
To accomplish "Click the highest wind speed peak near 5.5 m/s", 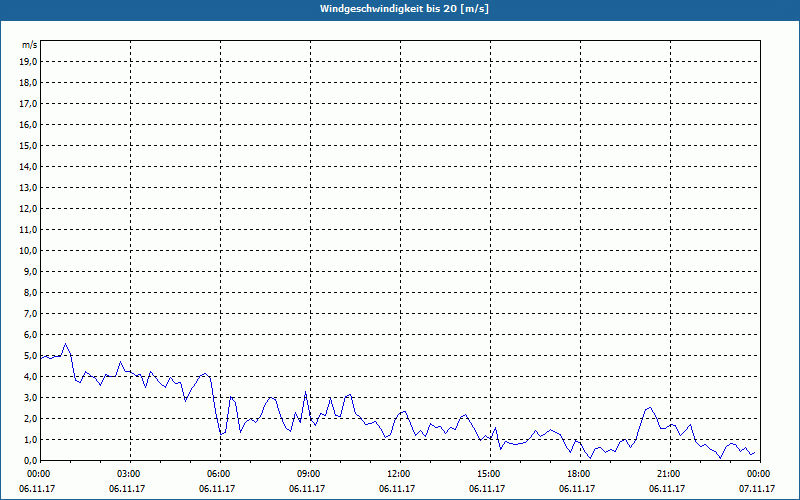I will tap(65, 344).
